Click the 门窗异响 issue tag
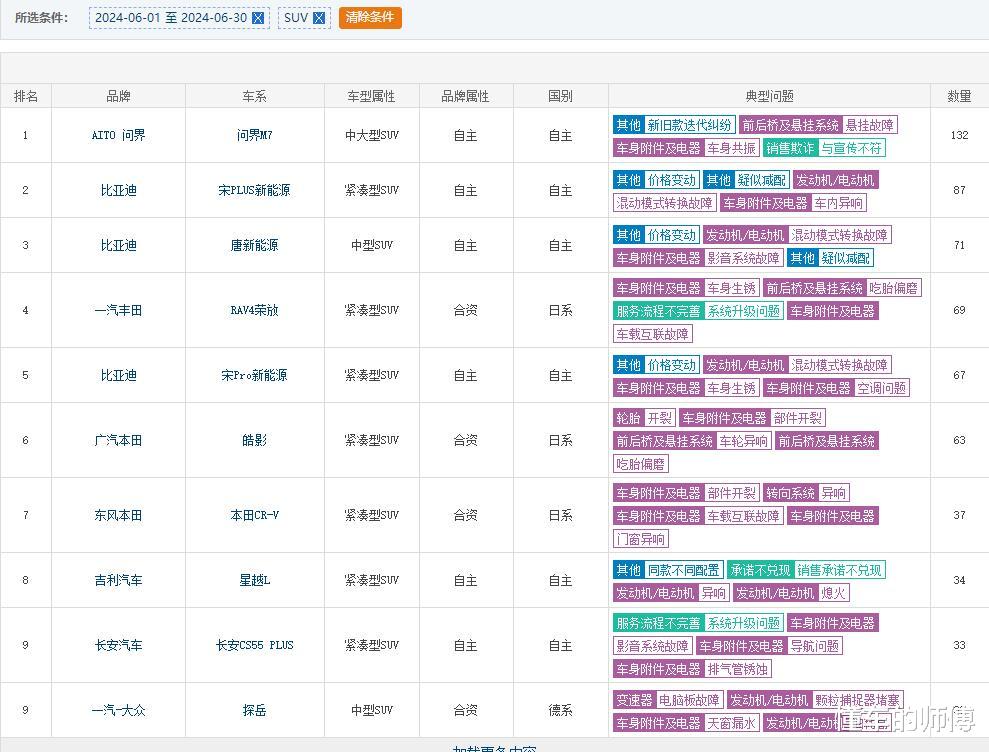989x752 pixels. point(641,539)
